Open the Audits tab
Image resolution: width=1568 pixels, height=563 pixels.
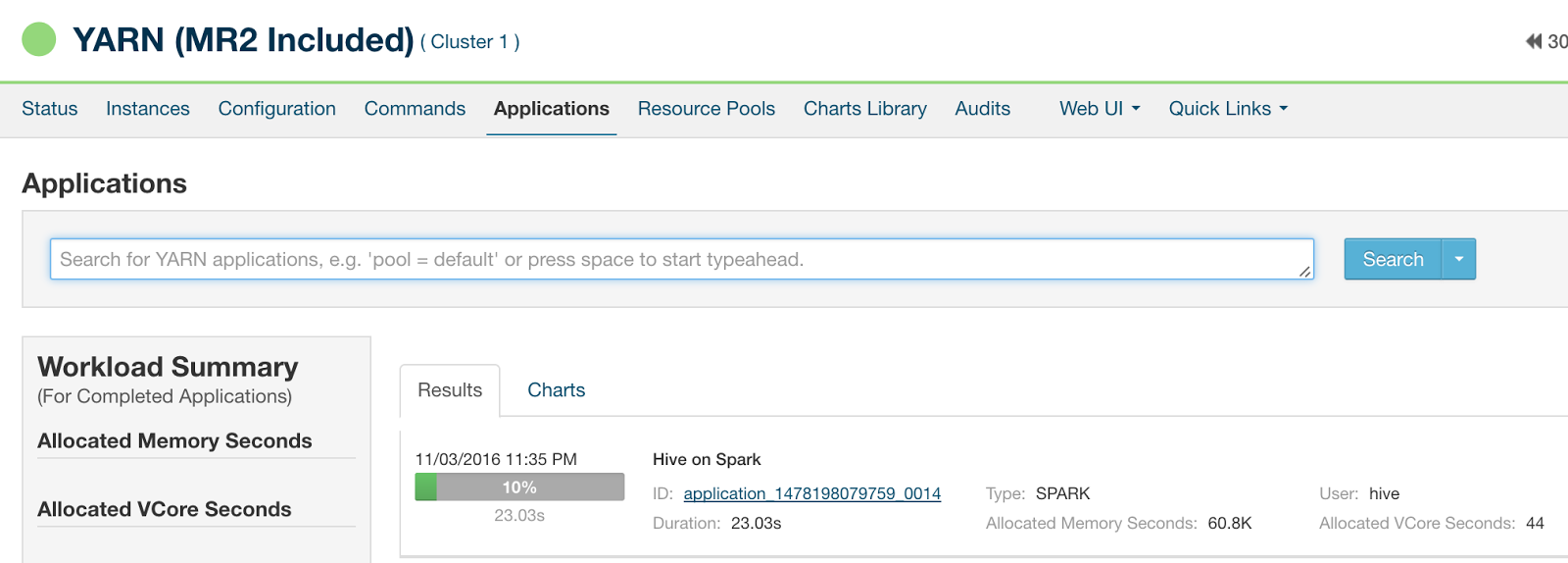pos(982,109)
